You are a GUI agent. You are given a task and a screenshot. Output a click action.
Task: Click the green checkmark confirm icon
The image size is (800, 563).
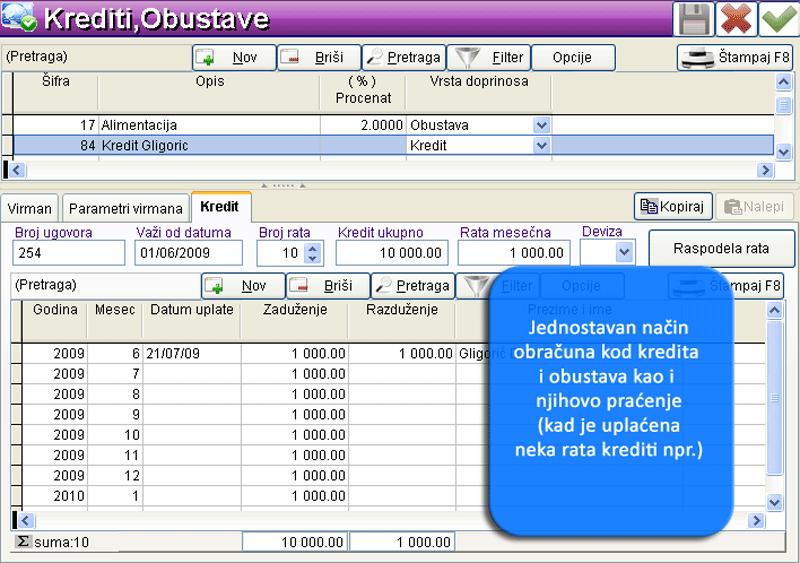pyautogui.click(x=778, y=19)
